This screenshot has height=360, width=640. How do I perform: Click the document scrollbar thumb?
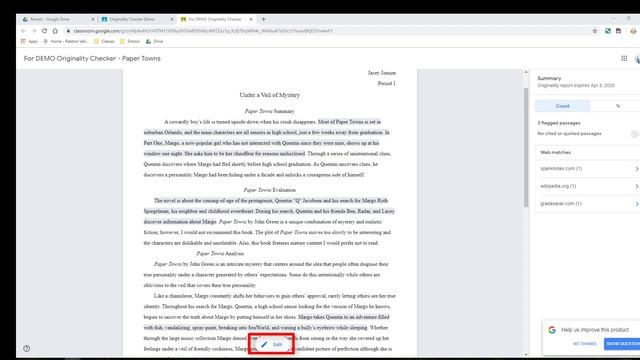click(x=526, y=147)
